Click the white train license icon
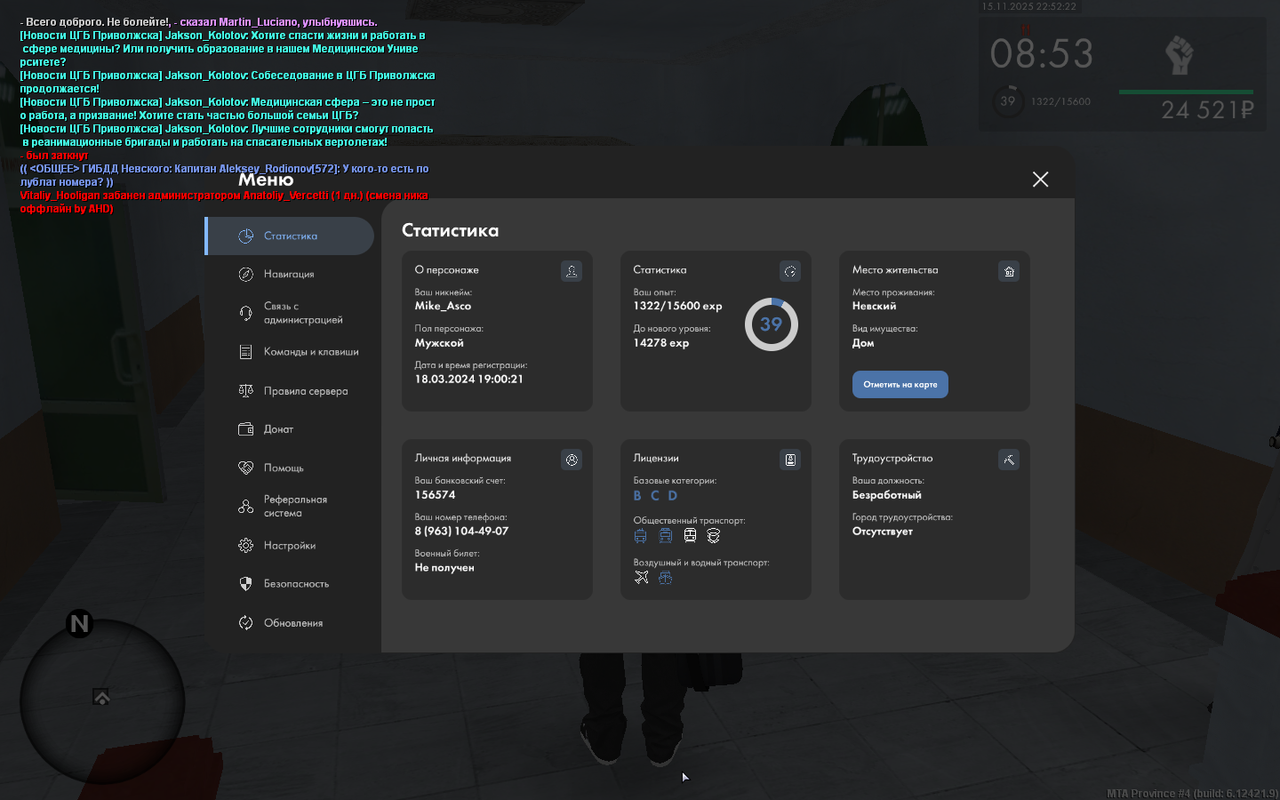The width and height of the screenshot is (1280, 800). (690, 536)
